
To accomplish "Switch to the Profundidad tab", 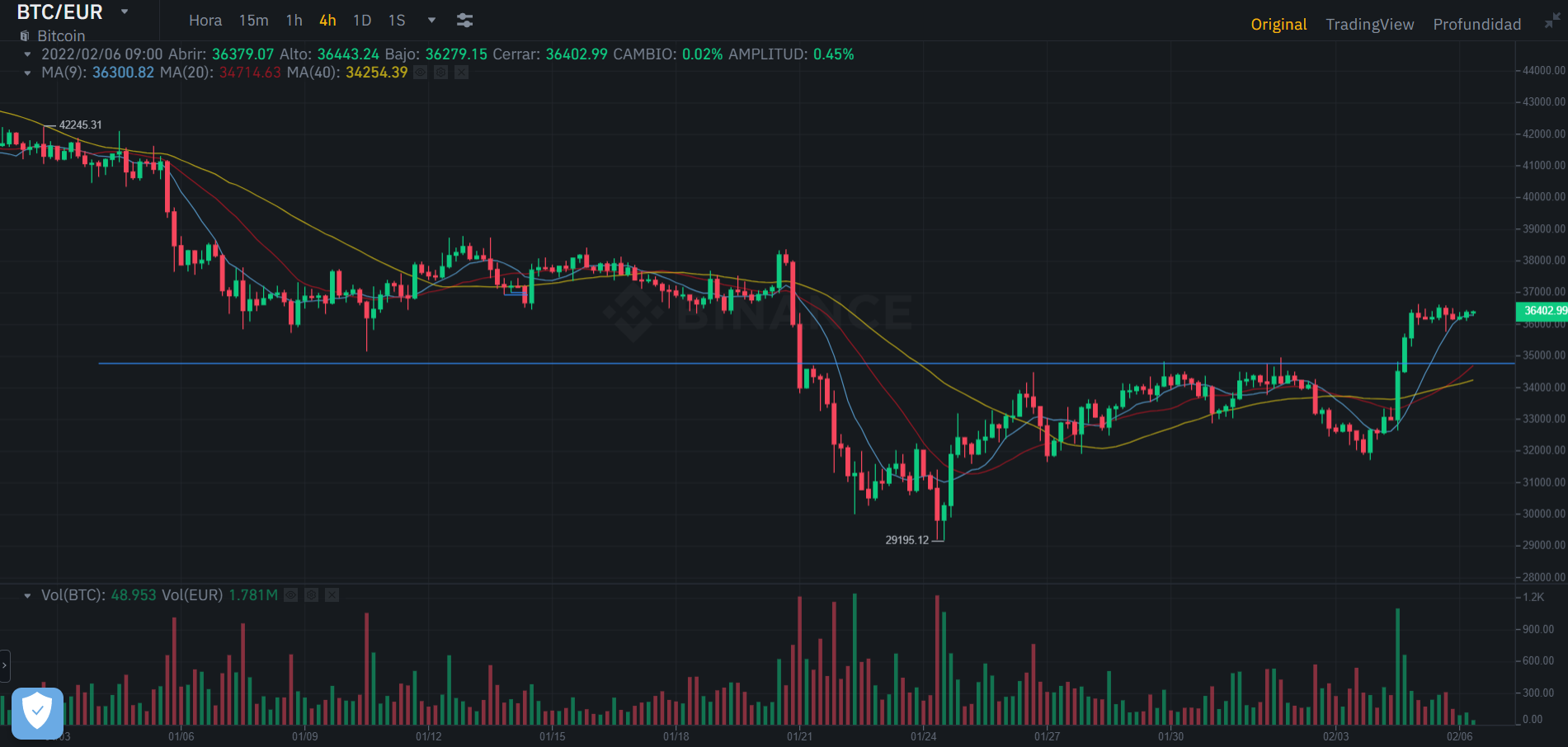I will (x=1476, y=24).
